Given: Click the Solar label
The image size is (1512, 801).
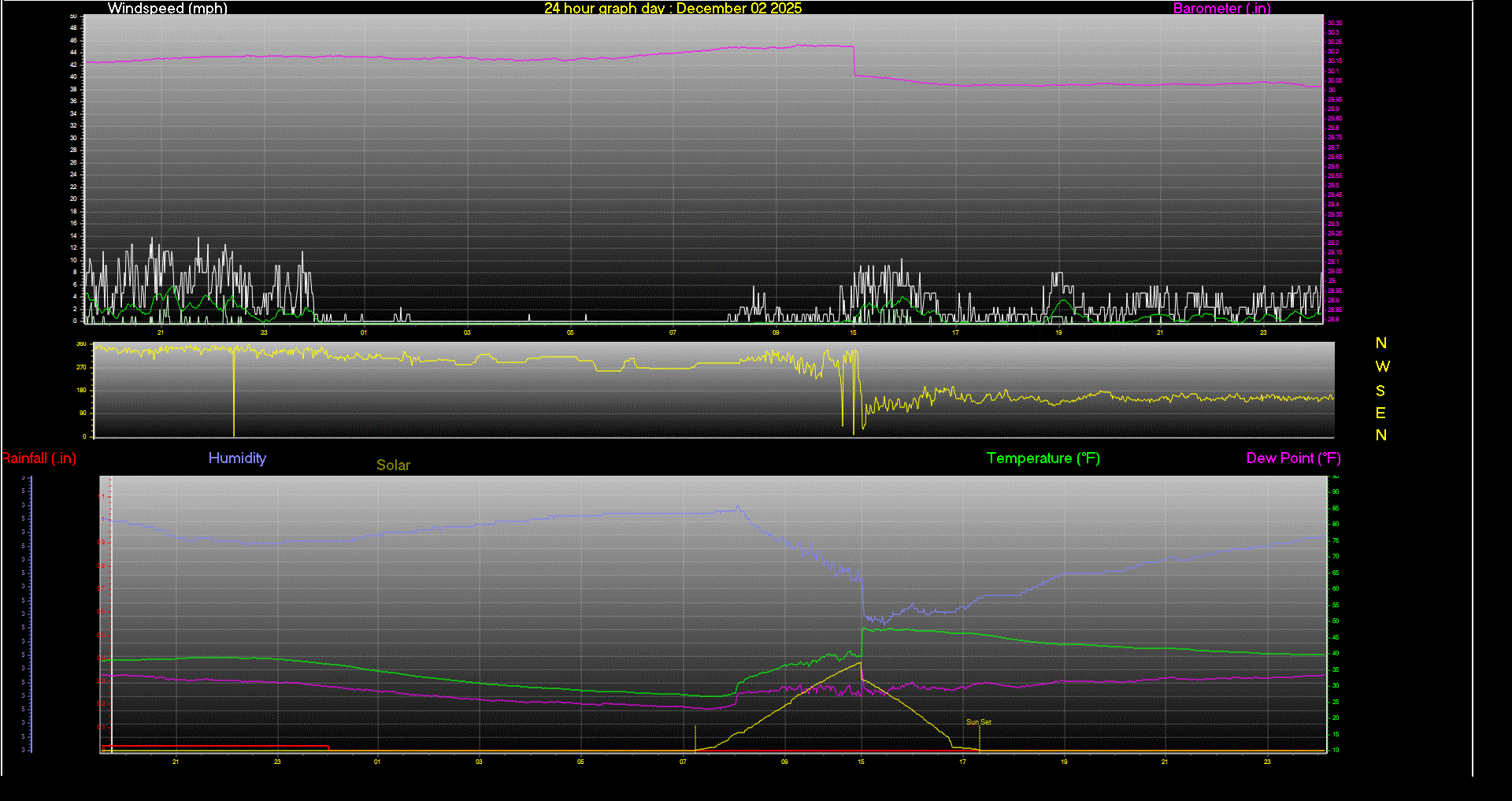Looking at the screenshot, I should 393,465.
